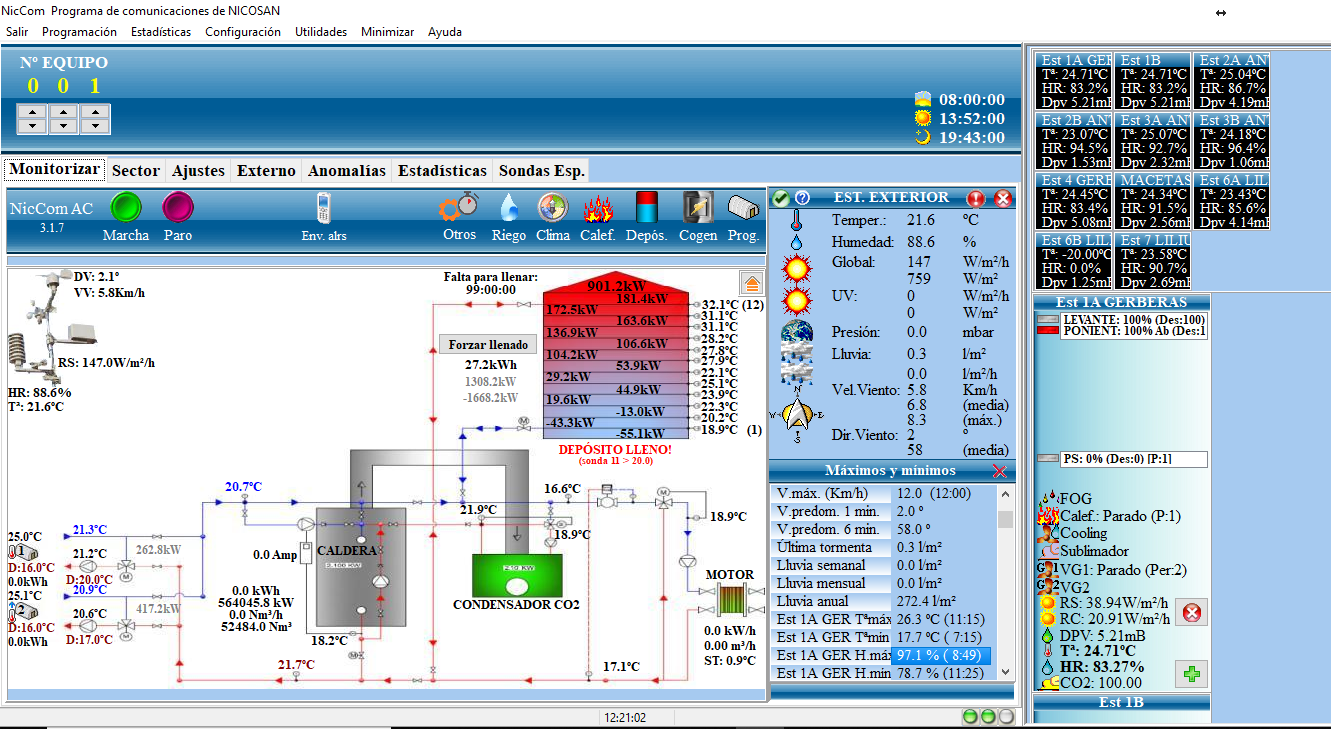This screenshot has height=729, width=1331.
Task: Click the Est 1B section header
Action: coord(1121,702)
